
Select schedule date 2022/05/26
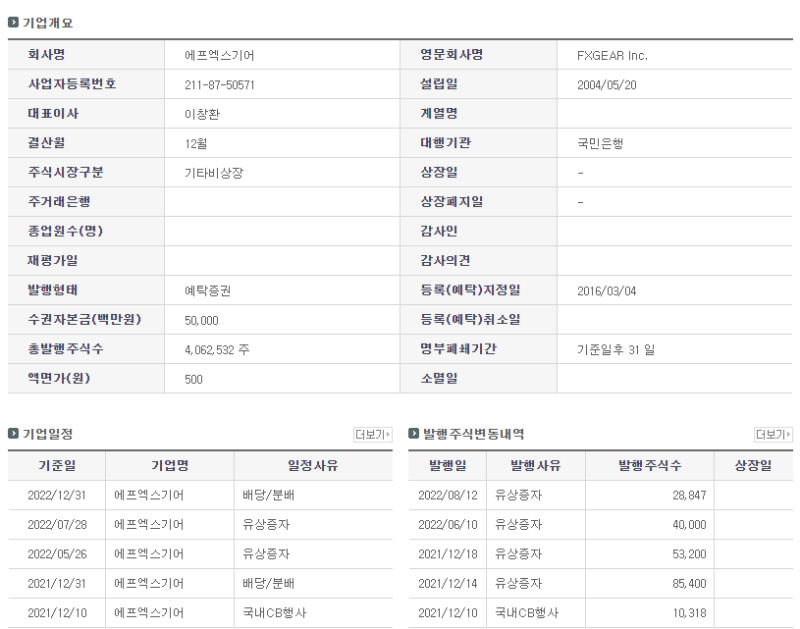(x=57, y=554)
